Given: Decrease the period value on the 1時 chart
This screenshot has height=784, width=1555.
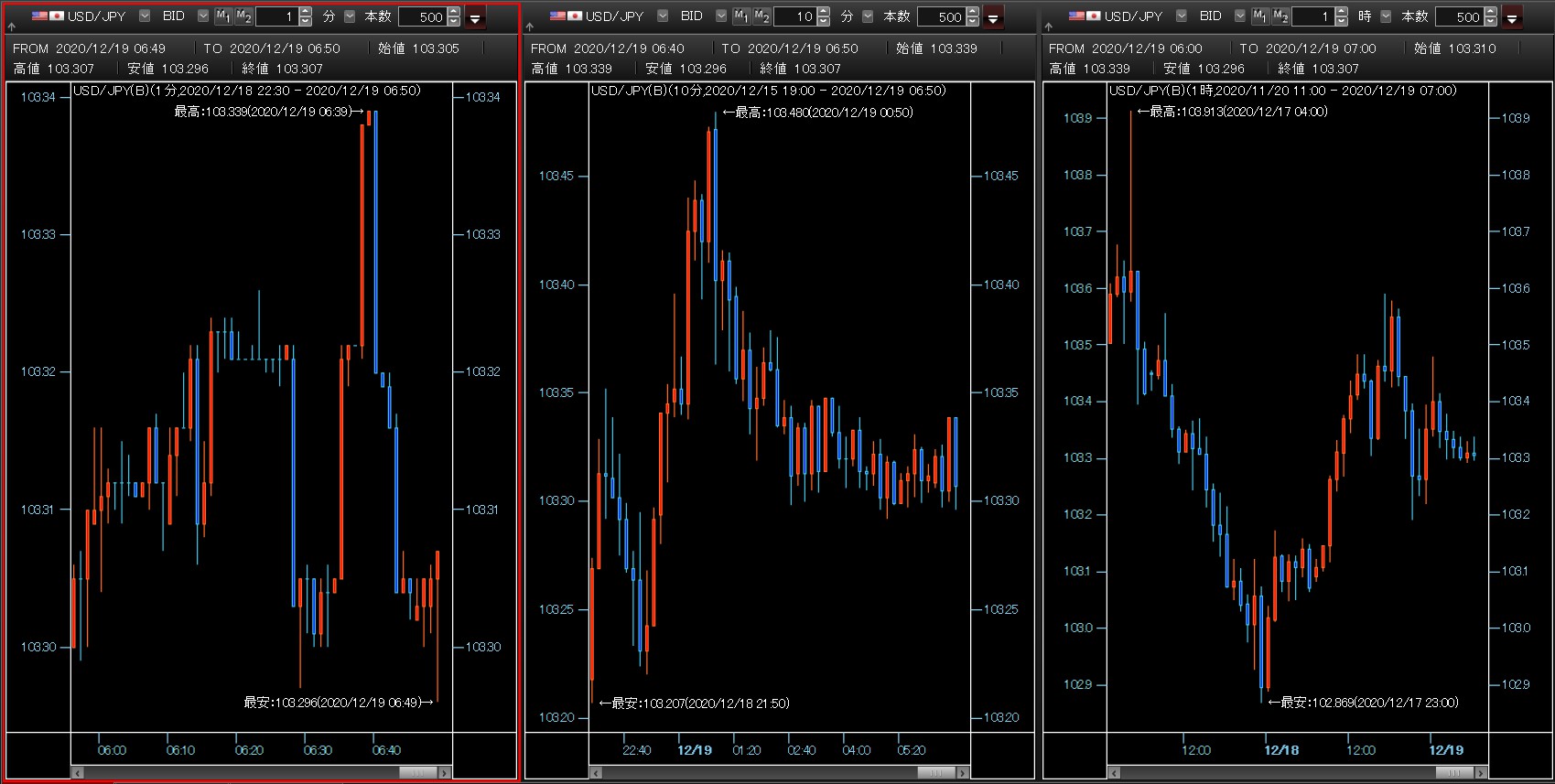Looking at the screenshot, I should tap(1342, 21).
